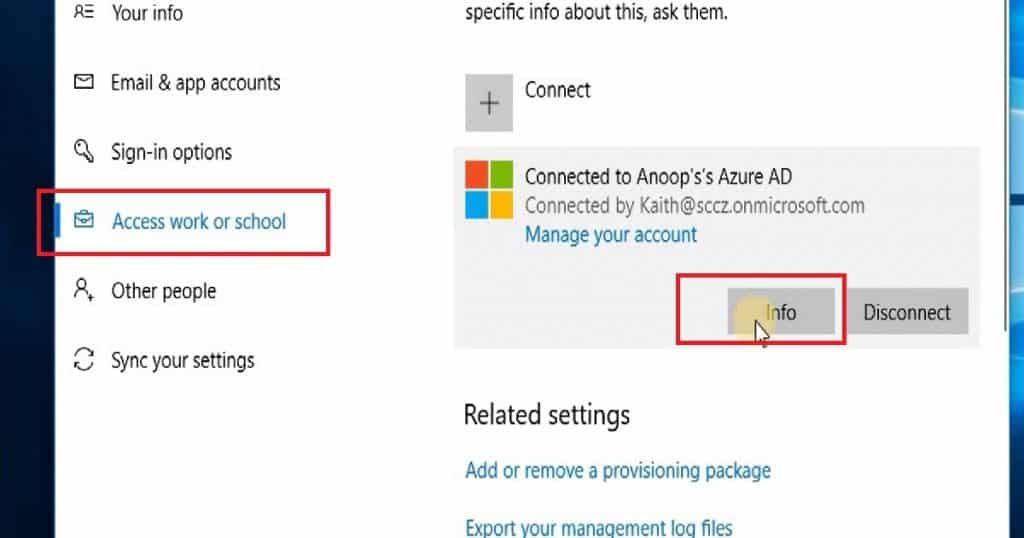Navigate to the Other people section
This screenshot has height=538, width=1024.
[164, 291]
